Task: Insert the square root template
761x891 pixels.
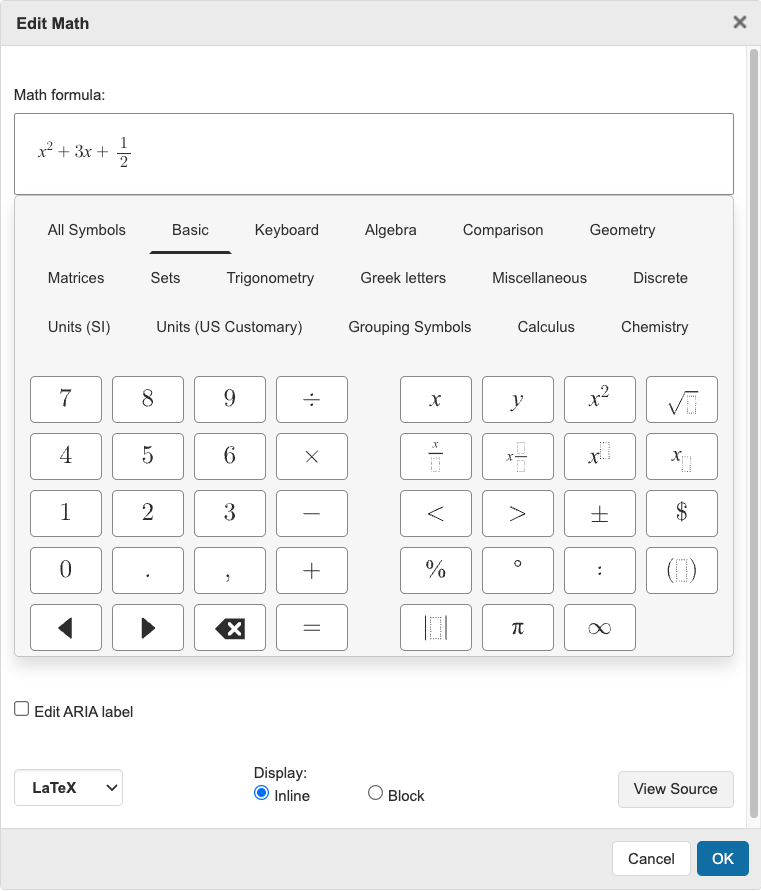Action: (682, 399)
